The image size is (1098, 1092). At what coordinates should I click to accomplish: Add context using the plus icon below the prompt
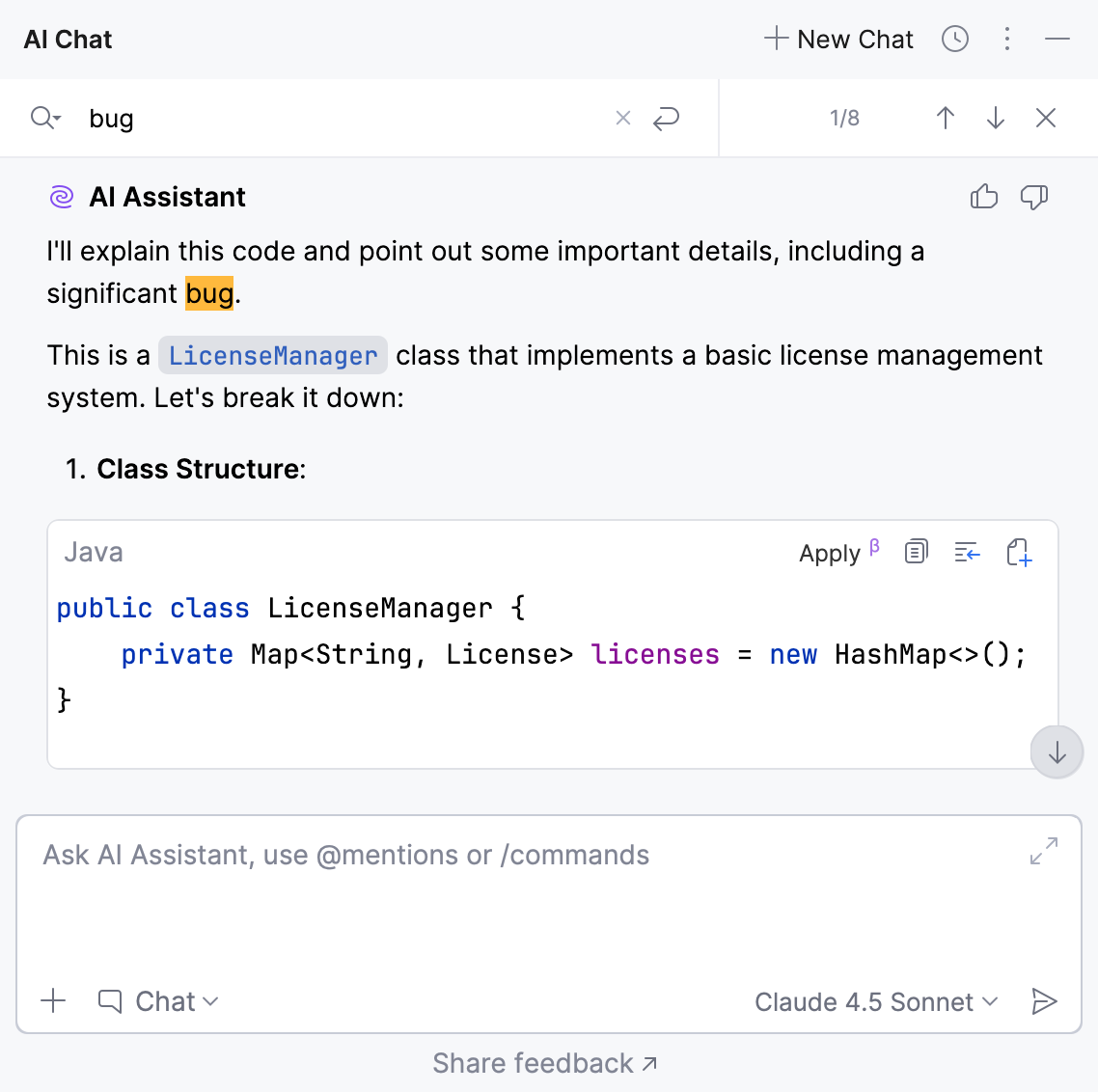53,1001
